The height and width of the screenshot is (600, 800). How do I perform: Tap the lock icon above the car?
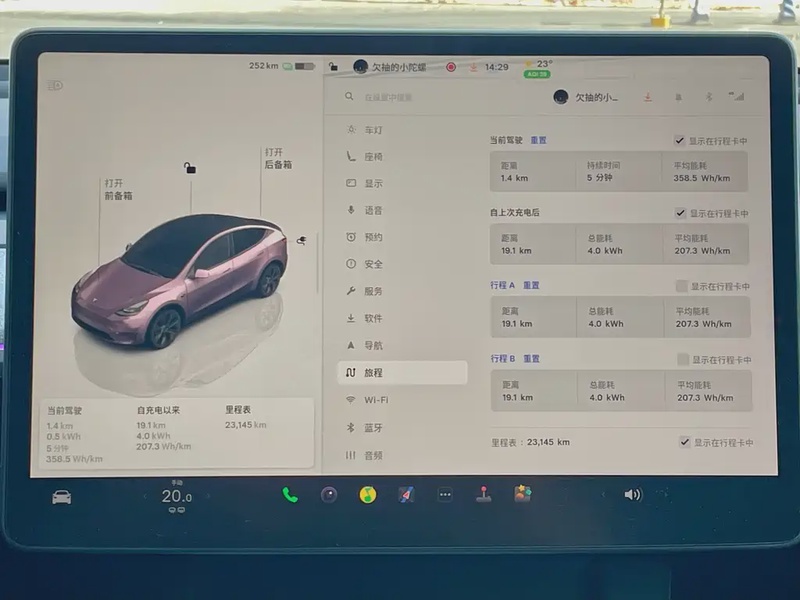click(190, 168)
